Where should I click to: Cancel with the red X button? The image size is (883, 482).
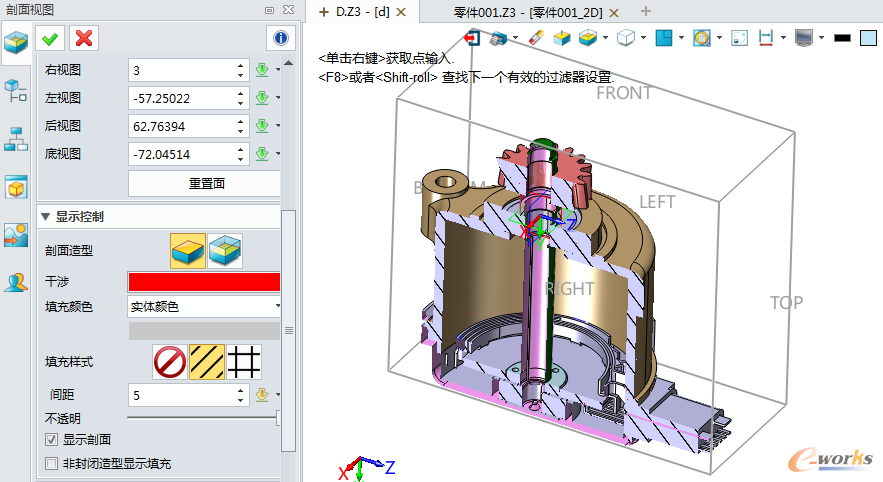(x=85, y=38)
